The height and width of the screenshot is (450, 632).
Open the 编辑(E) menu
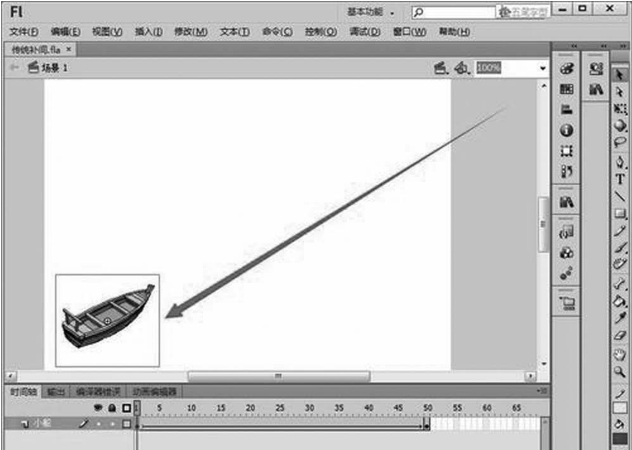click(65, 31)
